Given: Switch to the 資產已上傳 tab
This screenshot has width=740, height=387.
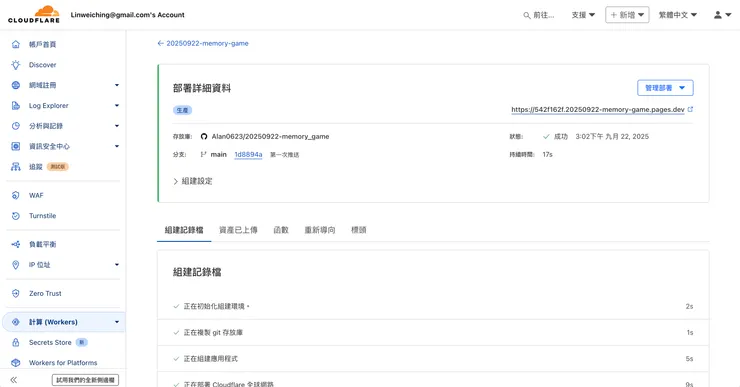Looking at the screenshot, I should click(238, 230).
